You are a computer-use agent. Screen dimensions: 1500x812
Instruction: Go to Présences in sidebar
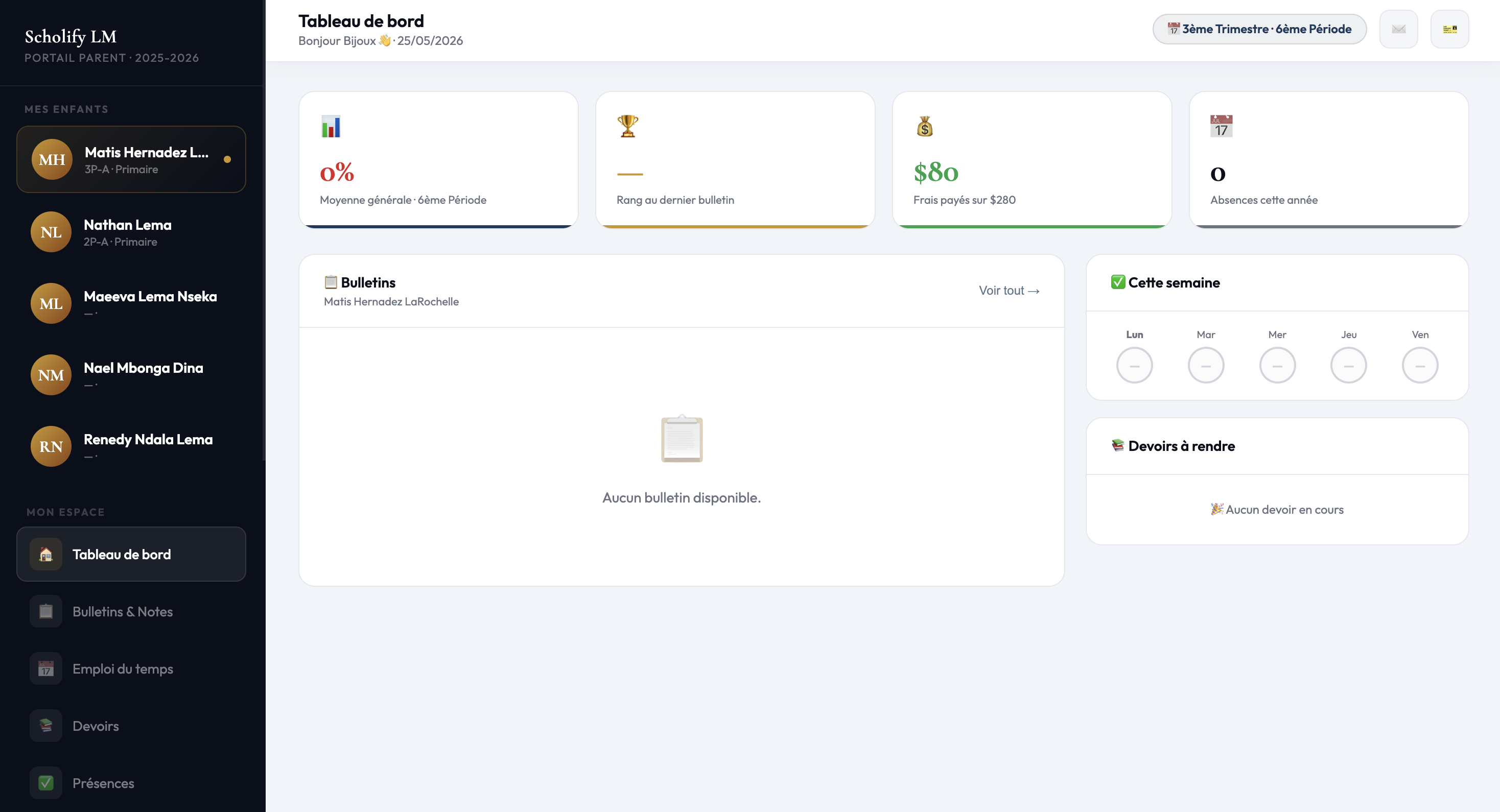(131, 783)
